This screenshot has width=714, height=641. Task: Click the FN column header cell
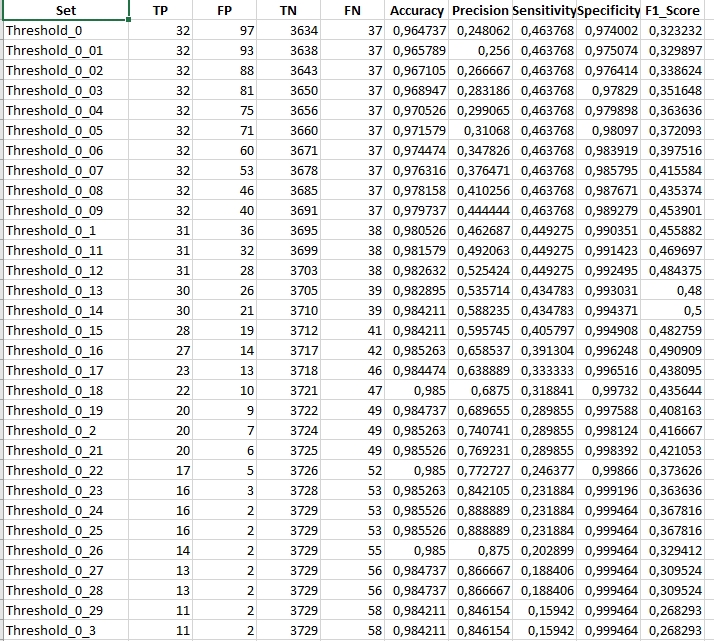coord(353,11)
